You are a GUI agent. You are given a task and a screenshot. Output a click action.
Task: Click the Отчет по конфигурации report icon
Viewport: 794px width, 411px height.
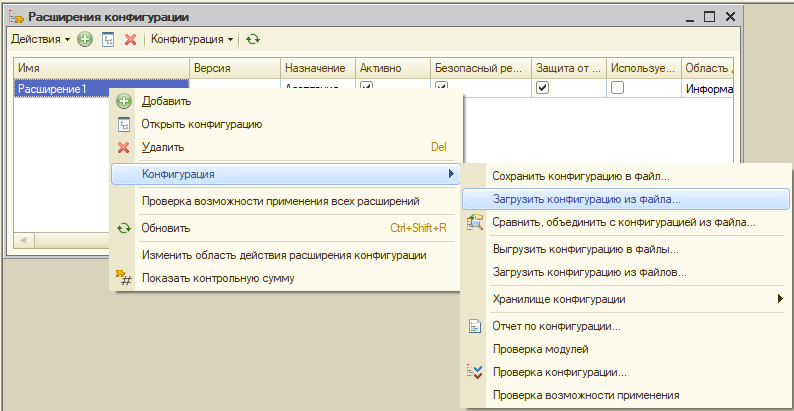tap(476, 326)
